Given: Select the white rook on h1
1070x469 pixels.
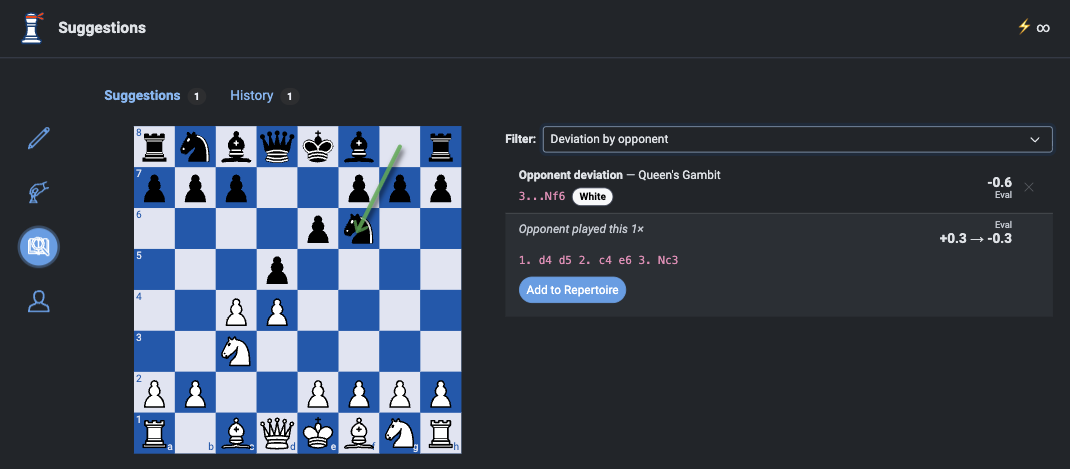Looking at the screenshot, I should click(x=440, y=433).
